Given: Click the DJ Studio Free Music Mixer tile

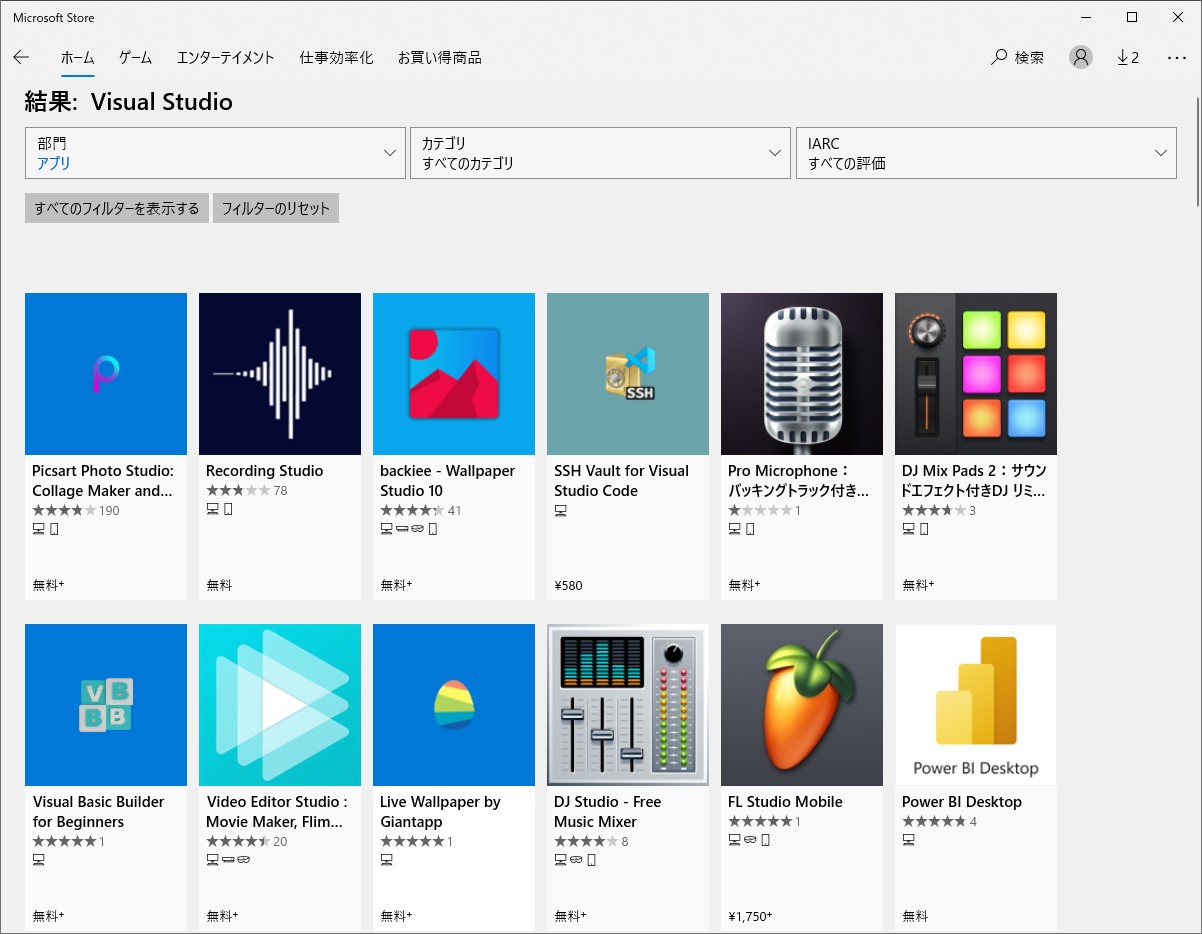Looking at the screenshot, I should [627, 704].
